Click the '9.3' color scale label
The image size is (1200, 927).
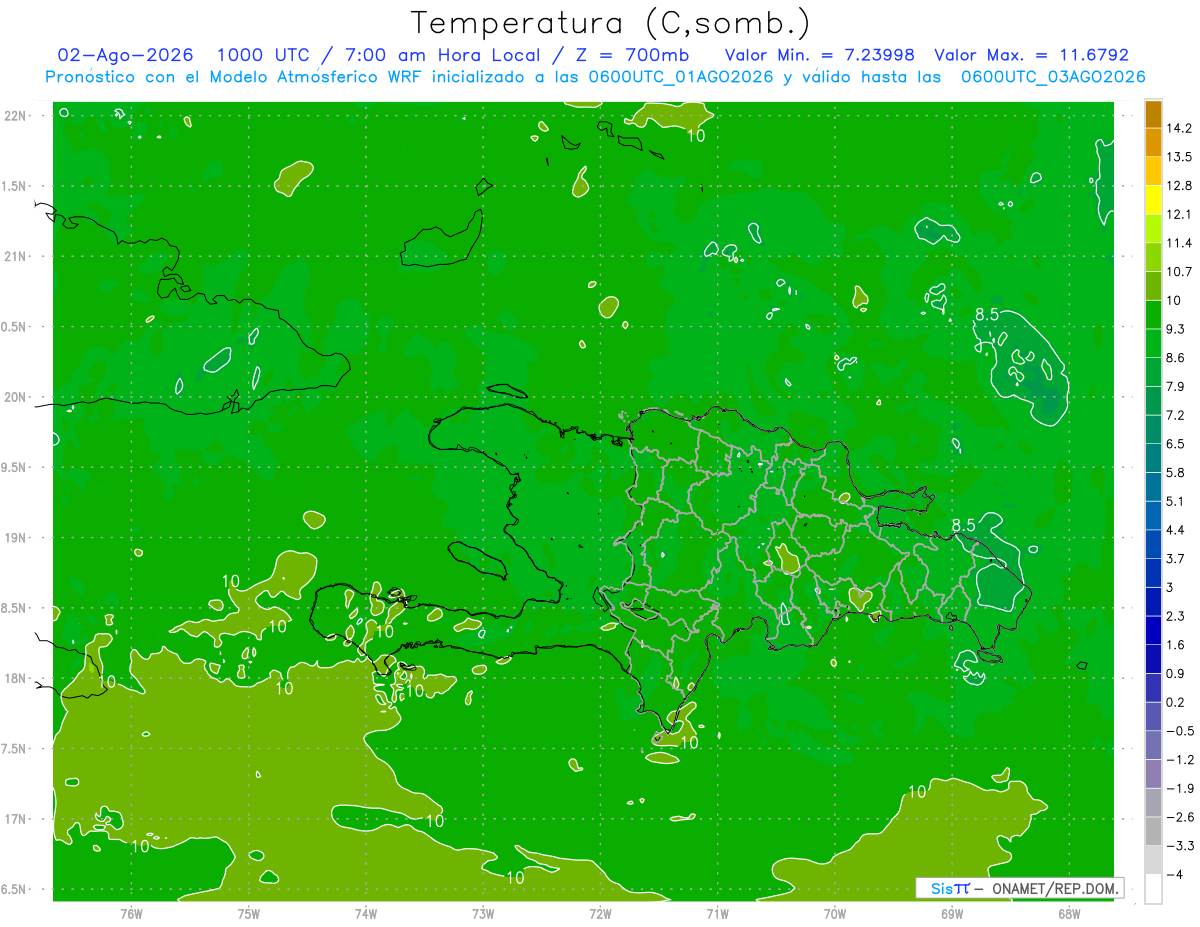(x=1175, y=329)
